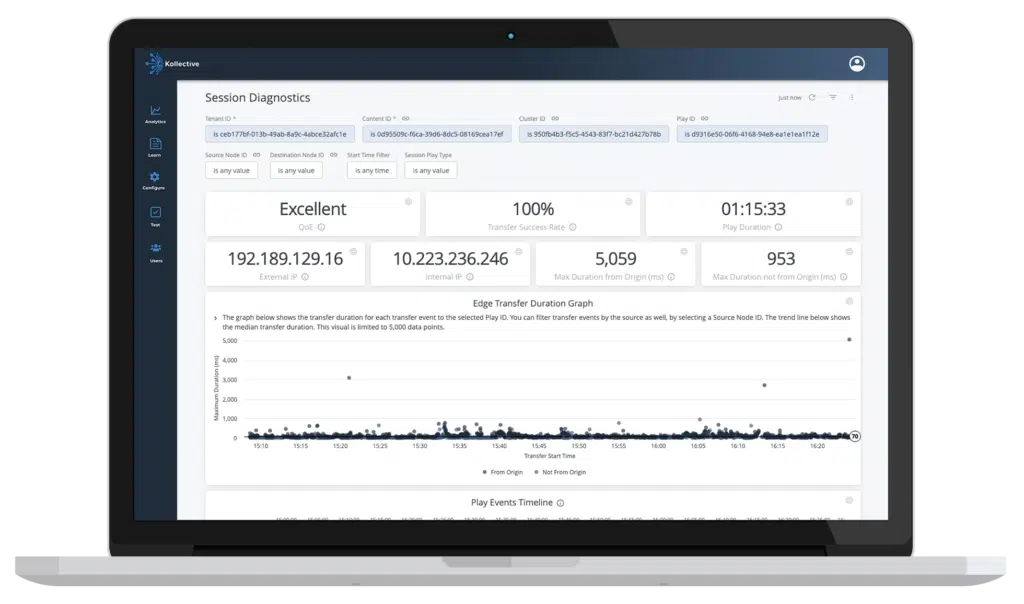This screenshot has height=604, width=1024.
Task: Click info icon beside Play Events Timeline
Action: point(560,503)
